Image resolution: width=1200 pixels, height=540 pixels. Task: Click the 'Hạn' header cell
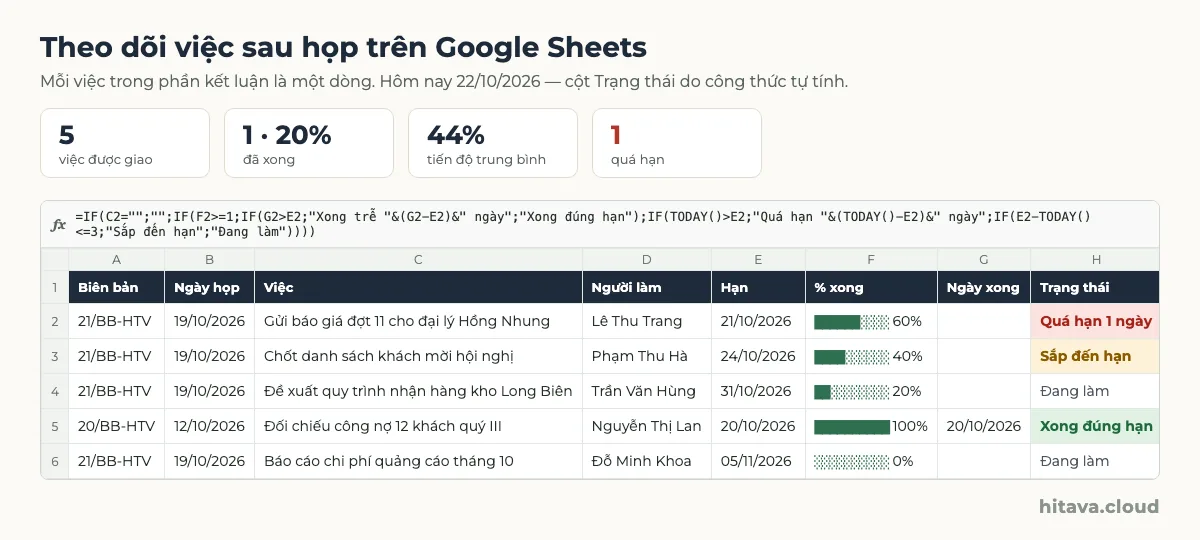click(x=759, y=288)
